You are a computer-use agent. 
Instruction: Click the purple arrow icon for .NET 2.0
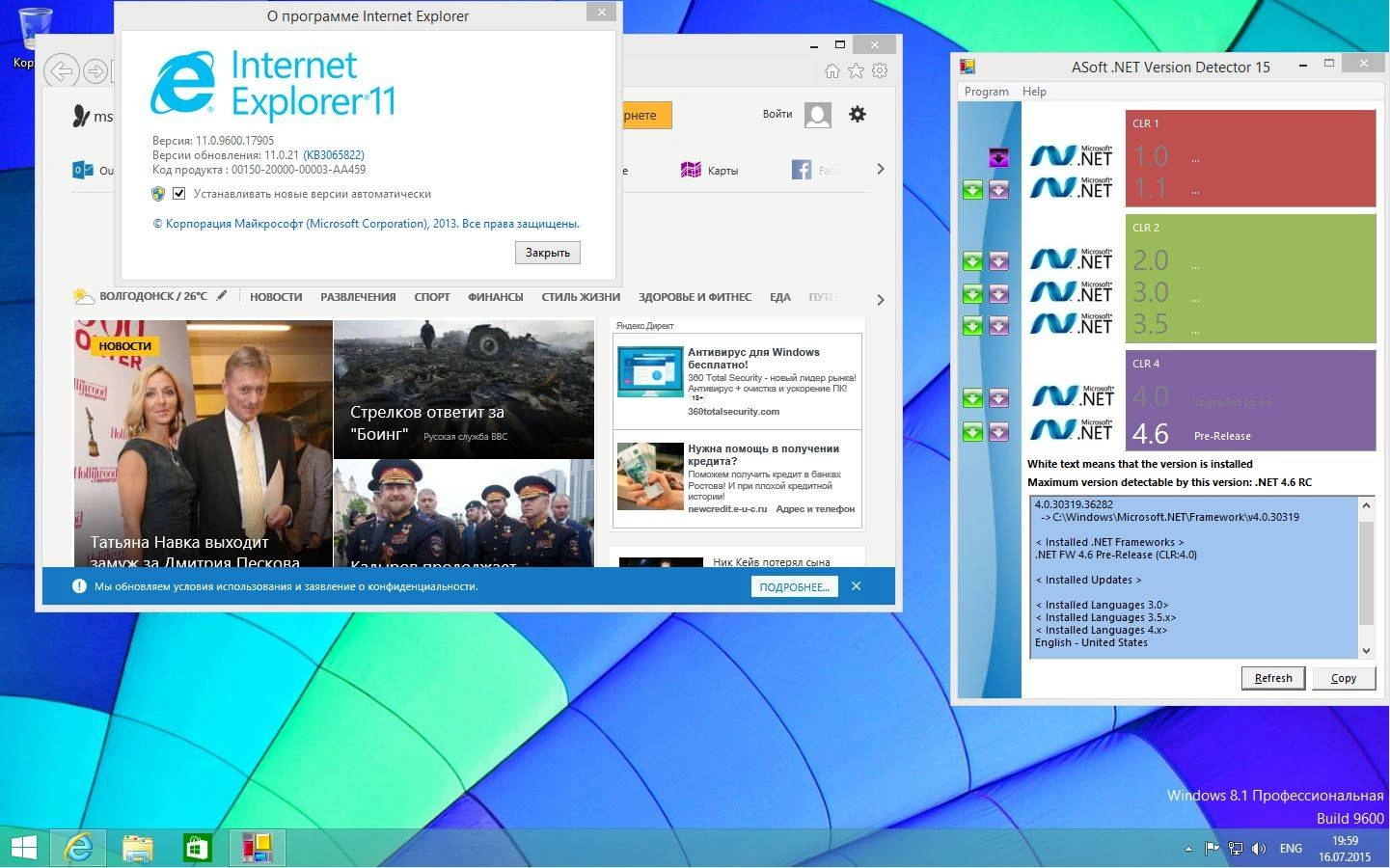point(998,261)
